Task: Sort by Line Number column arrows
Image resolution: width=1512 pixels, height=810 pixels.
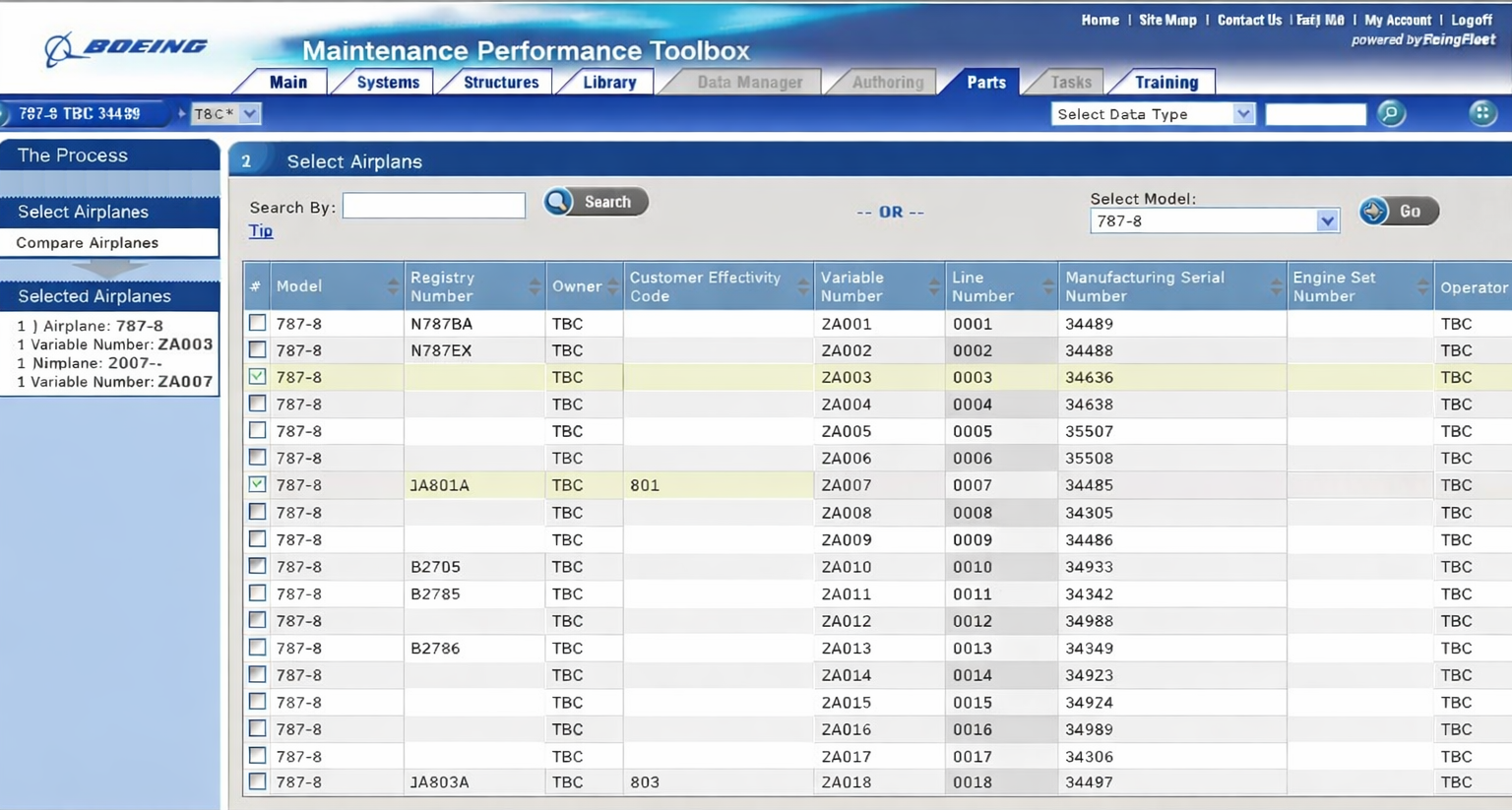Action: click(x=1047, y=286)
